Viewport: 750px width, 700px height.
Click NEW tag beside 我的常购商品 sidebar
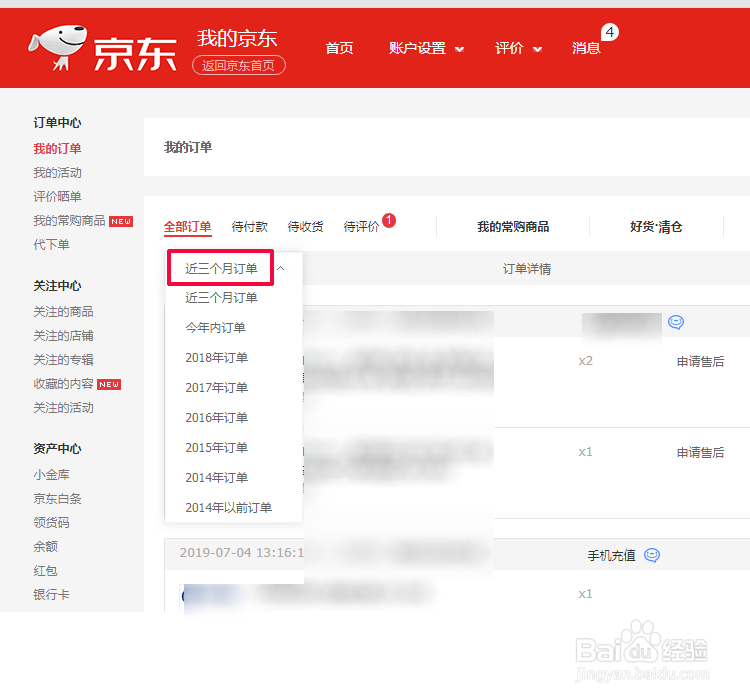coord(121,222)
